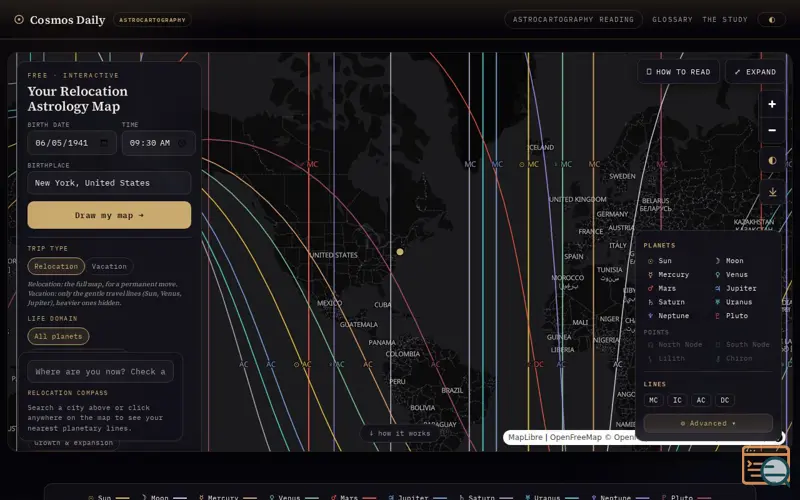
Task: Edit the birthplace New York field
Action: coord(109,183)
